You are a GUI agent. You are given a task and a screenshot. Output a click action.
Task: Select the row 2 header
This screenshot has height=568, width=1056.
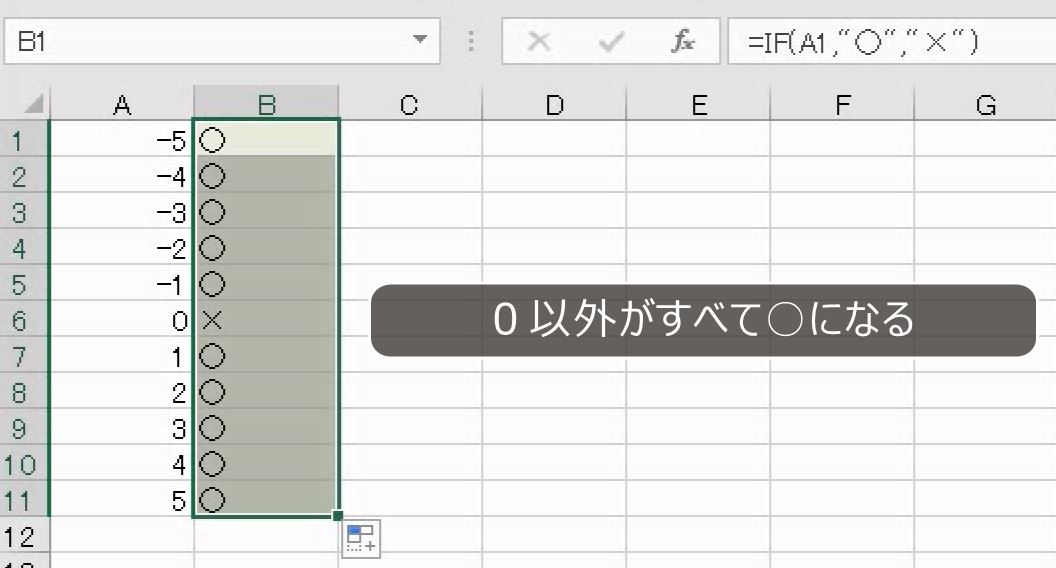coord(24,175)
